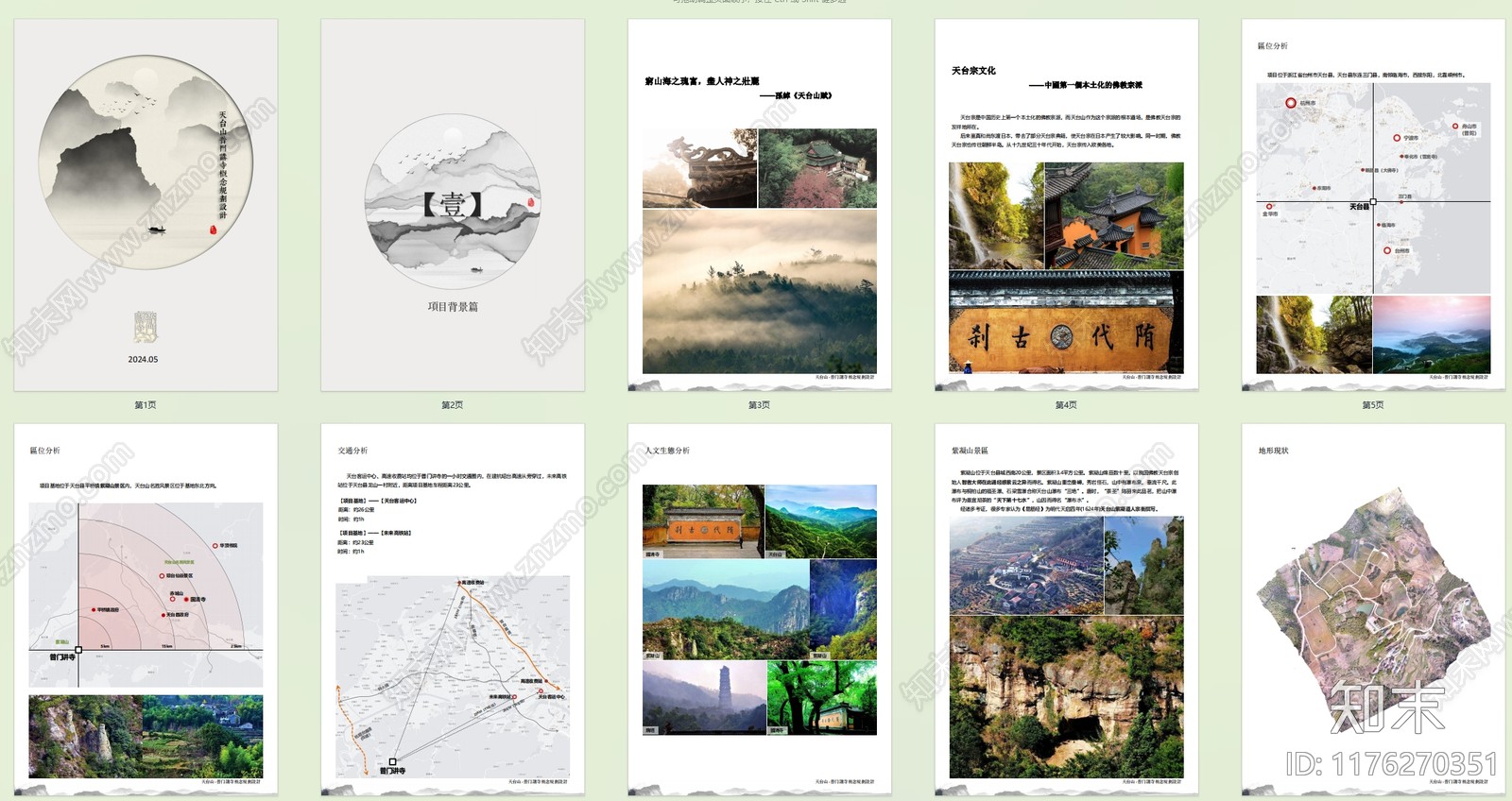Viewport: 1512px width, 801px height.
Task: Click the 紫凝山景區 heading text
Action: coord(970,452)
